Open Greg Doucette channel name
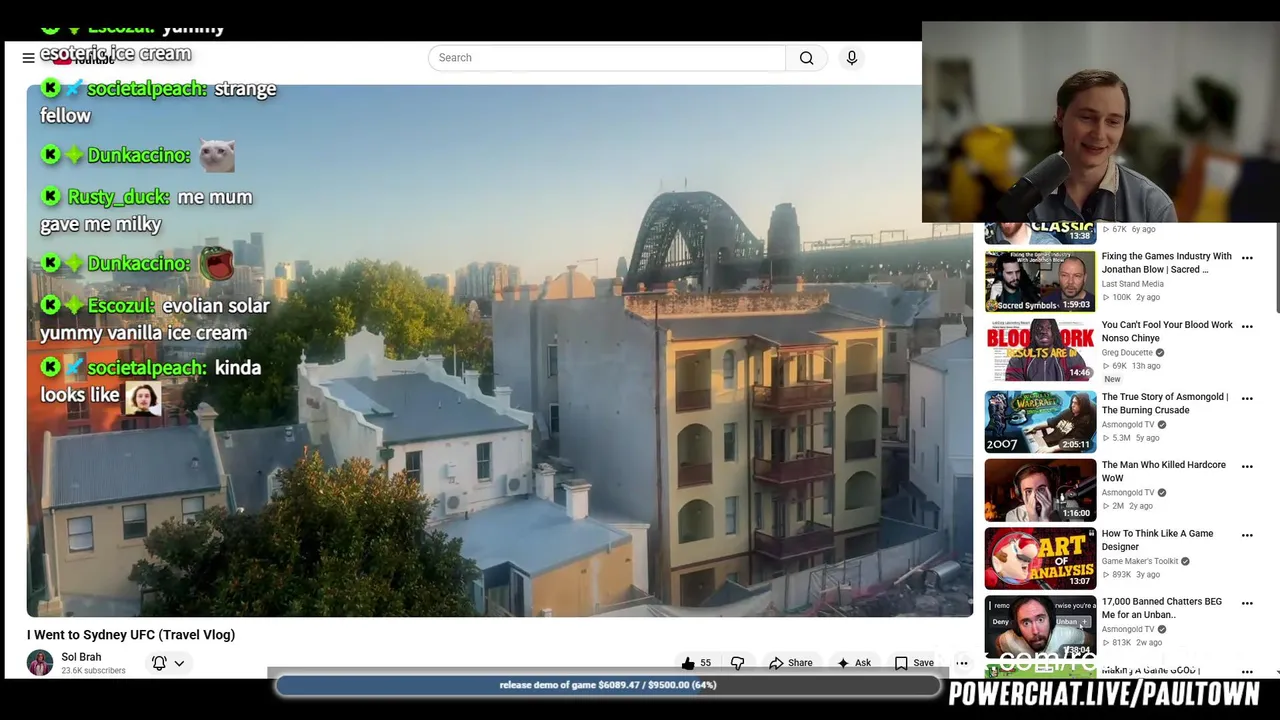The image size is (1280, 720). click(1128, 353)
